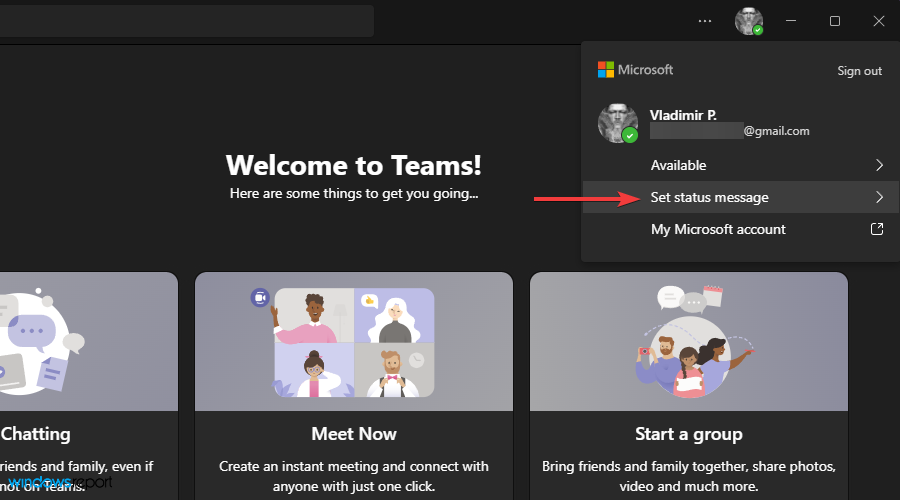Click the camera icon on Meet Now illustration

260,297
